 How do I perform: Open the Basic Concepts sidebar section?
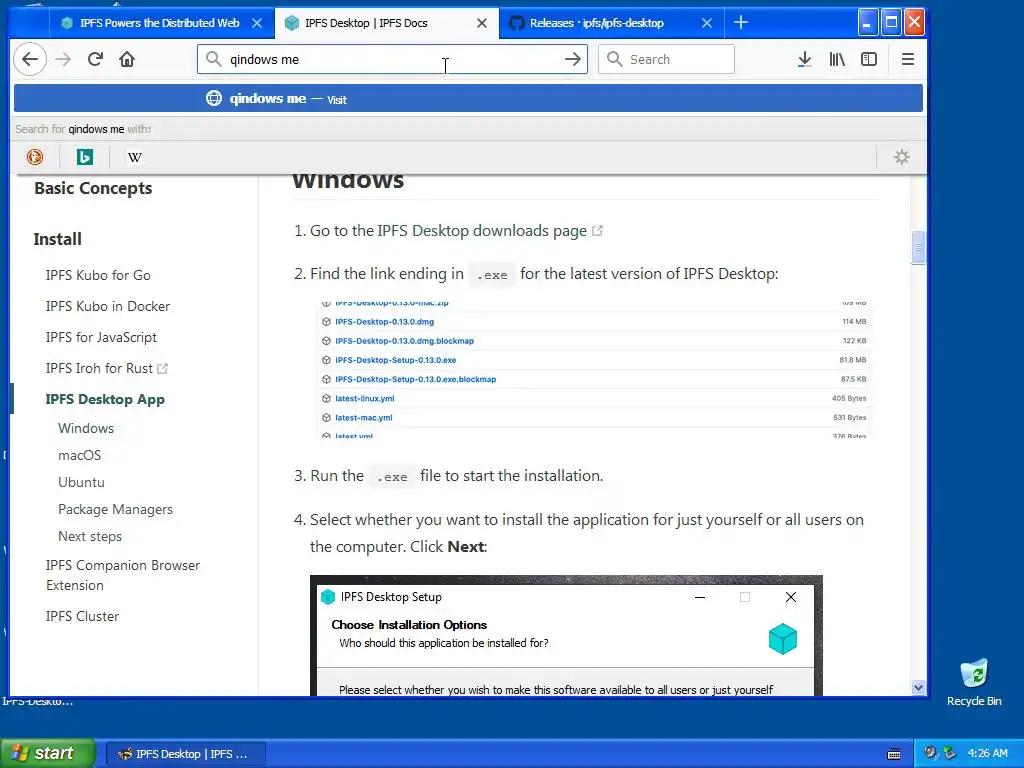93,188
